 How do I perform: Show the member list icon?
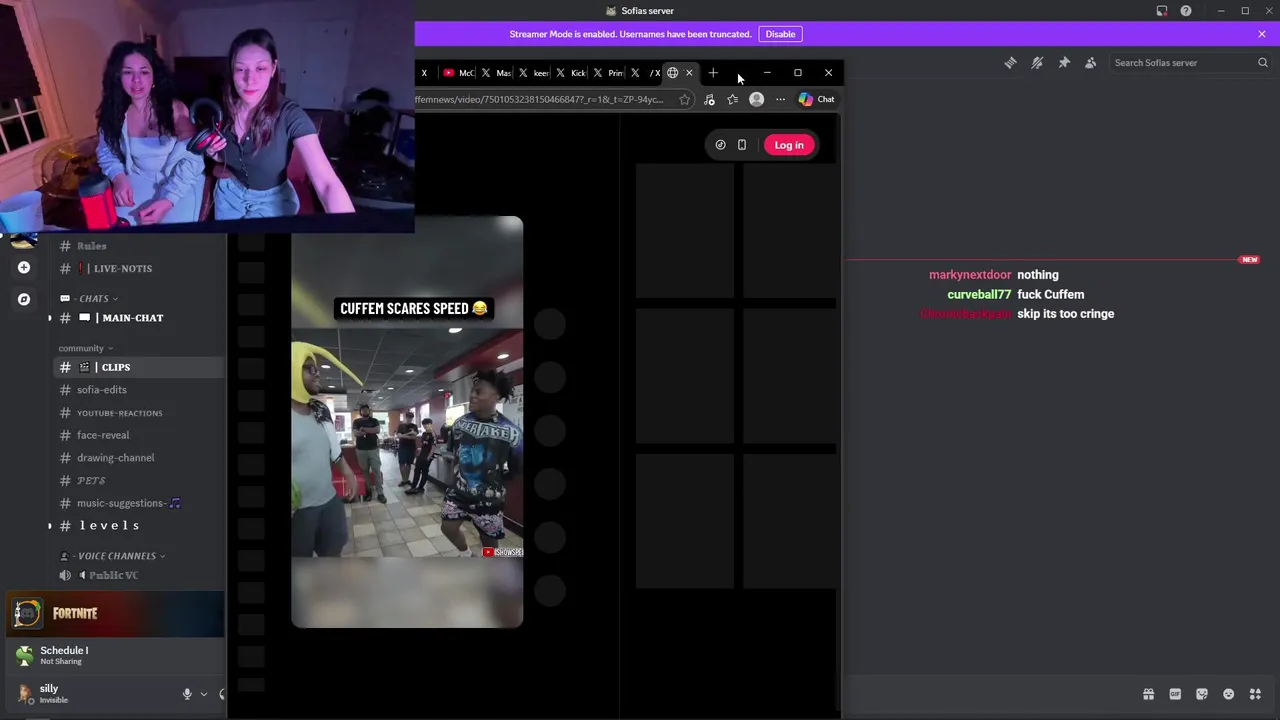tap(1090, 63)
